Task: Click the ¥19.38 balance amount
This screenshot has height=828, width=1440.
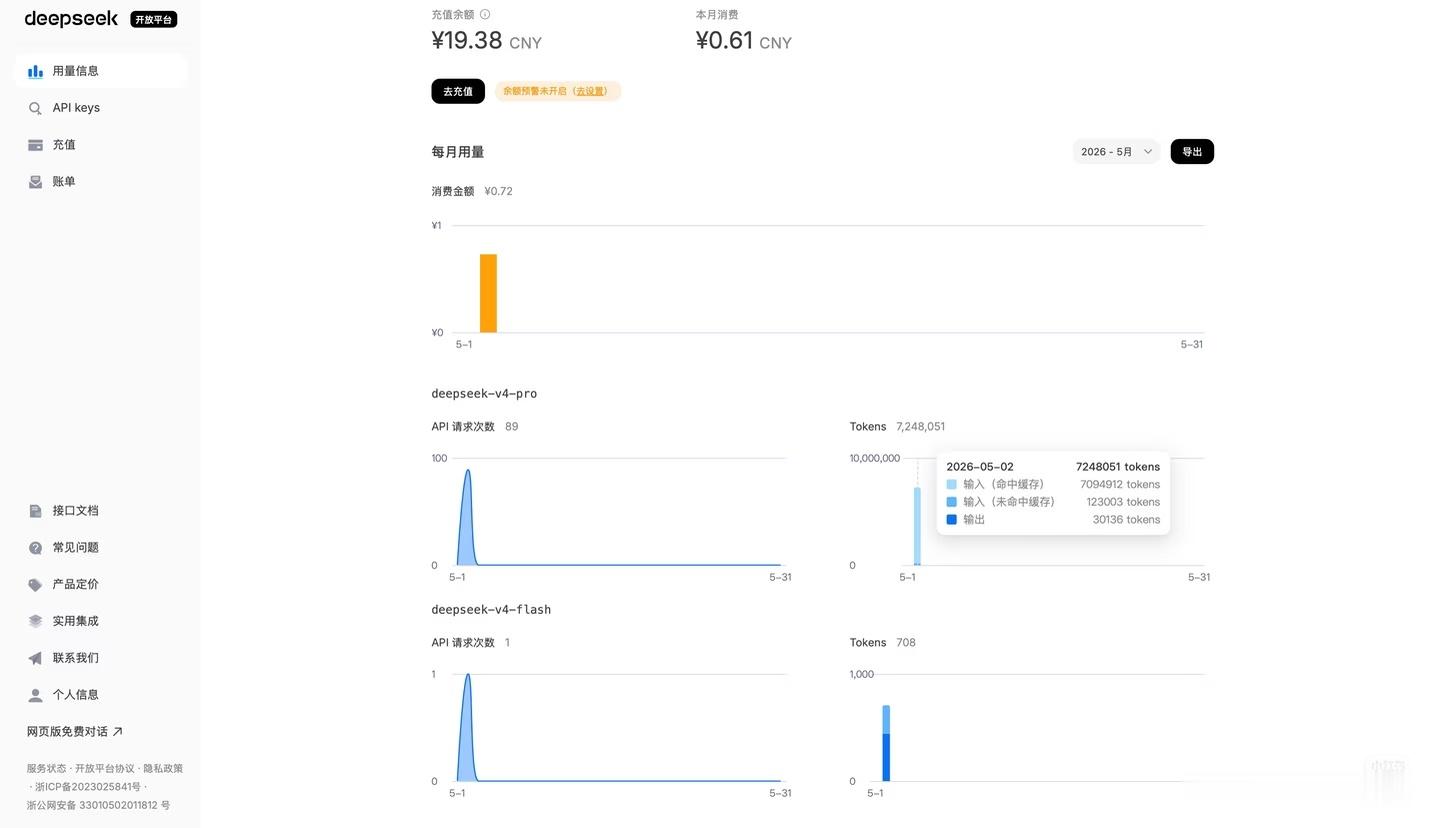Action: tap(467, 40)
